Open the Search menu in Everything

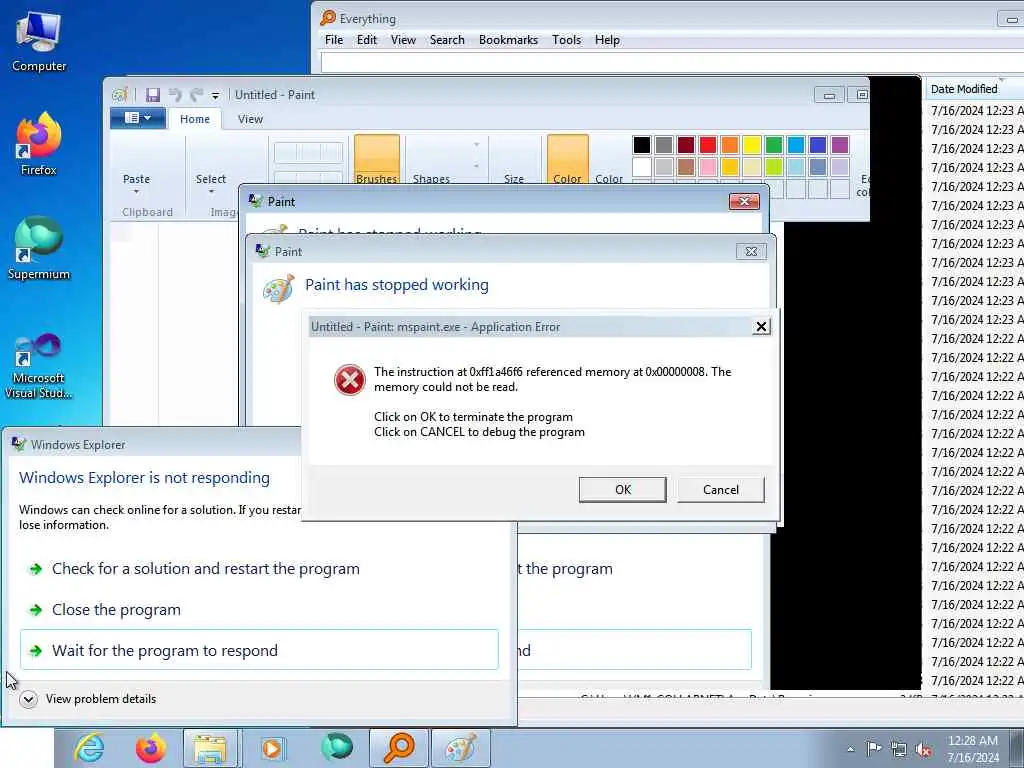pyautogui.click(x=447, y=40)
